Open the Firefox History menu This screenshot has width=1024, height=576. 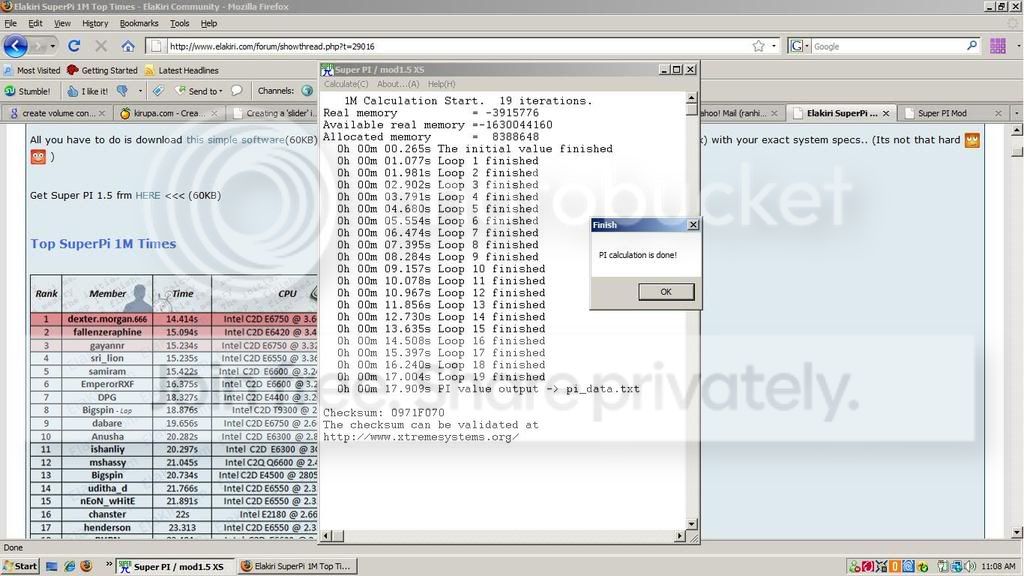pos(95,23)
